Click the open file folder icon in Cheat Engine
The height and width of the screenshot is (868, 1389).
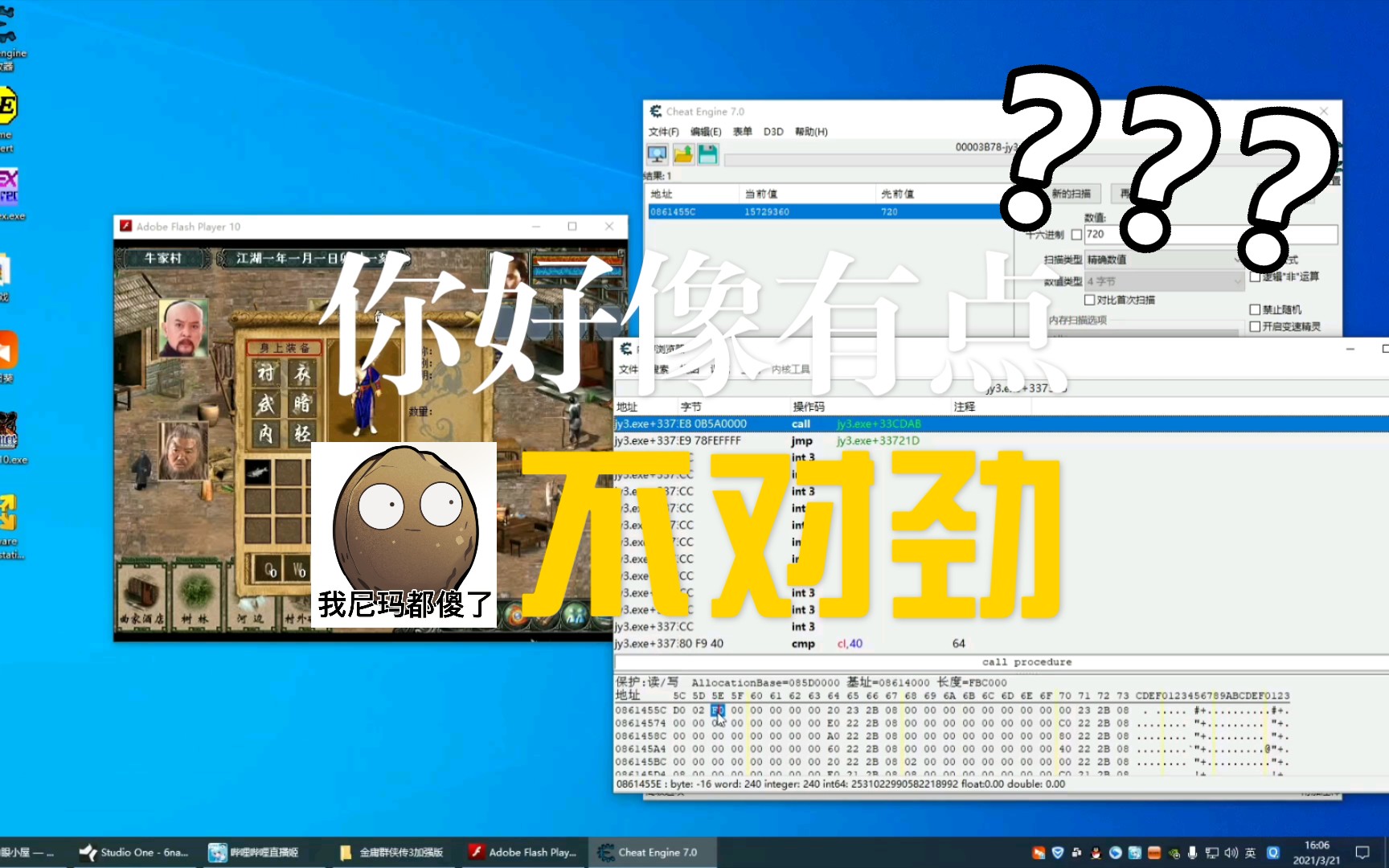682,154
